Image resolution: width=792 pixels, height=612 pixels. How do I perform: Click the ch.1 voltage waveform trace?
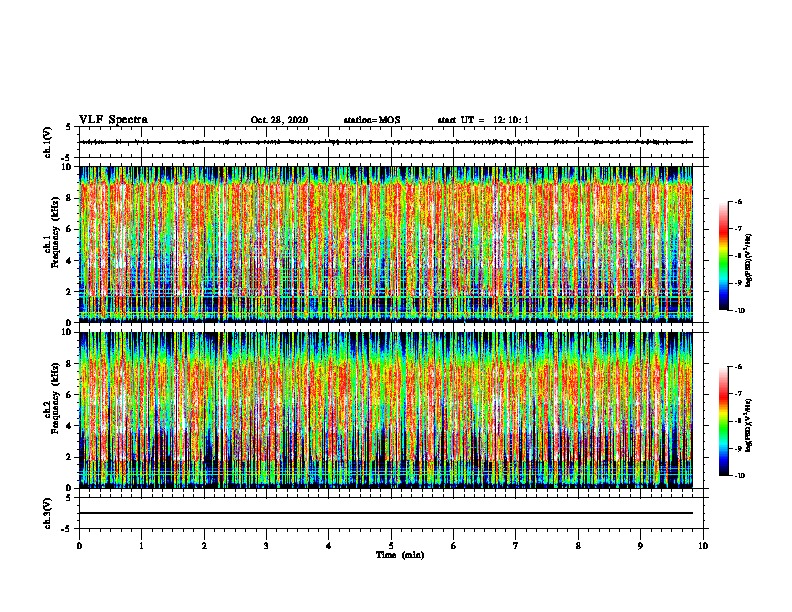386,142
